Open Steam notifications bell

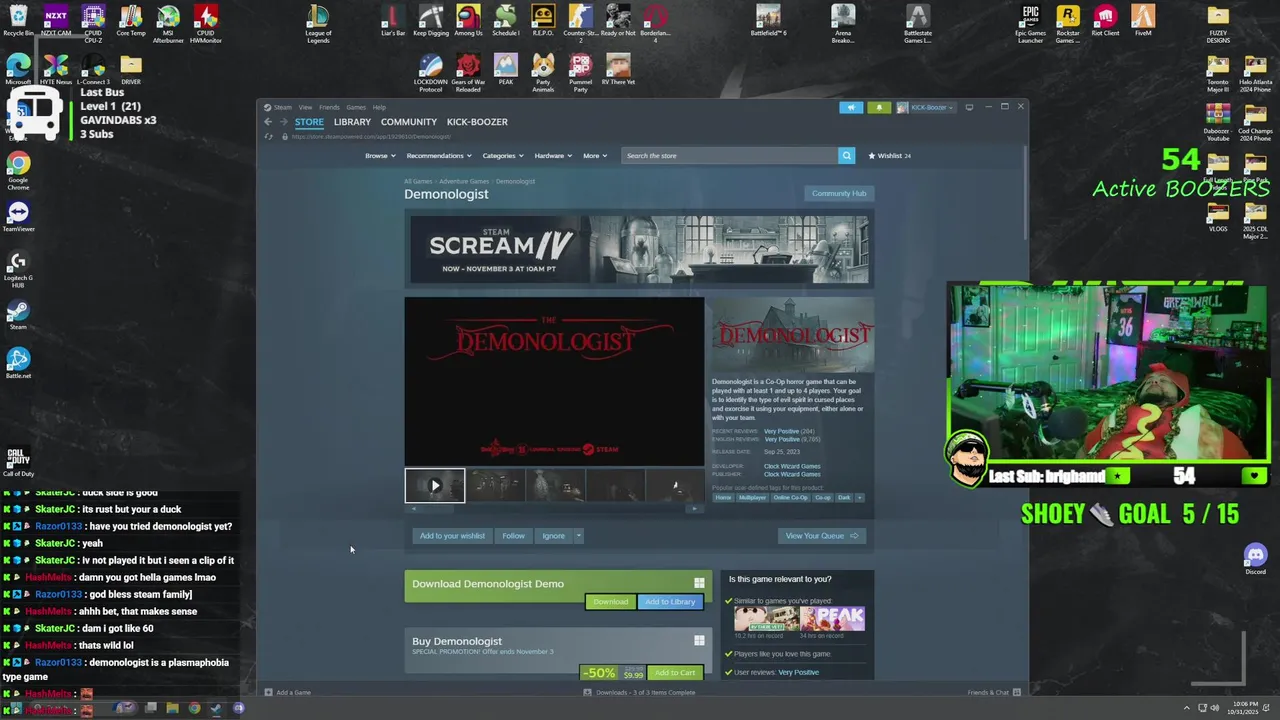pyautogui.click(x=879, y=107)
